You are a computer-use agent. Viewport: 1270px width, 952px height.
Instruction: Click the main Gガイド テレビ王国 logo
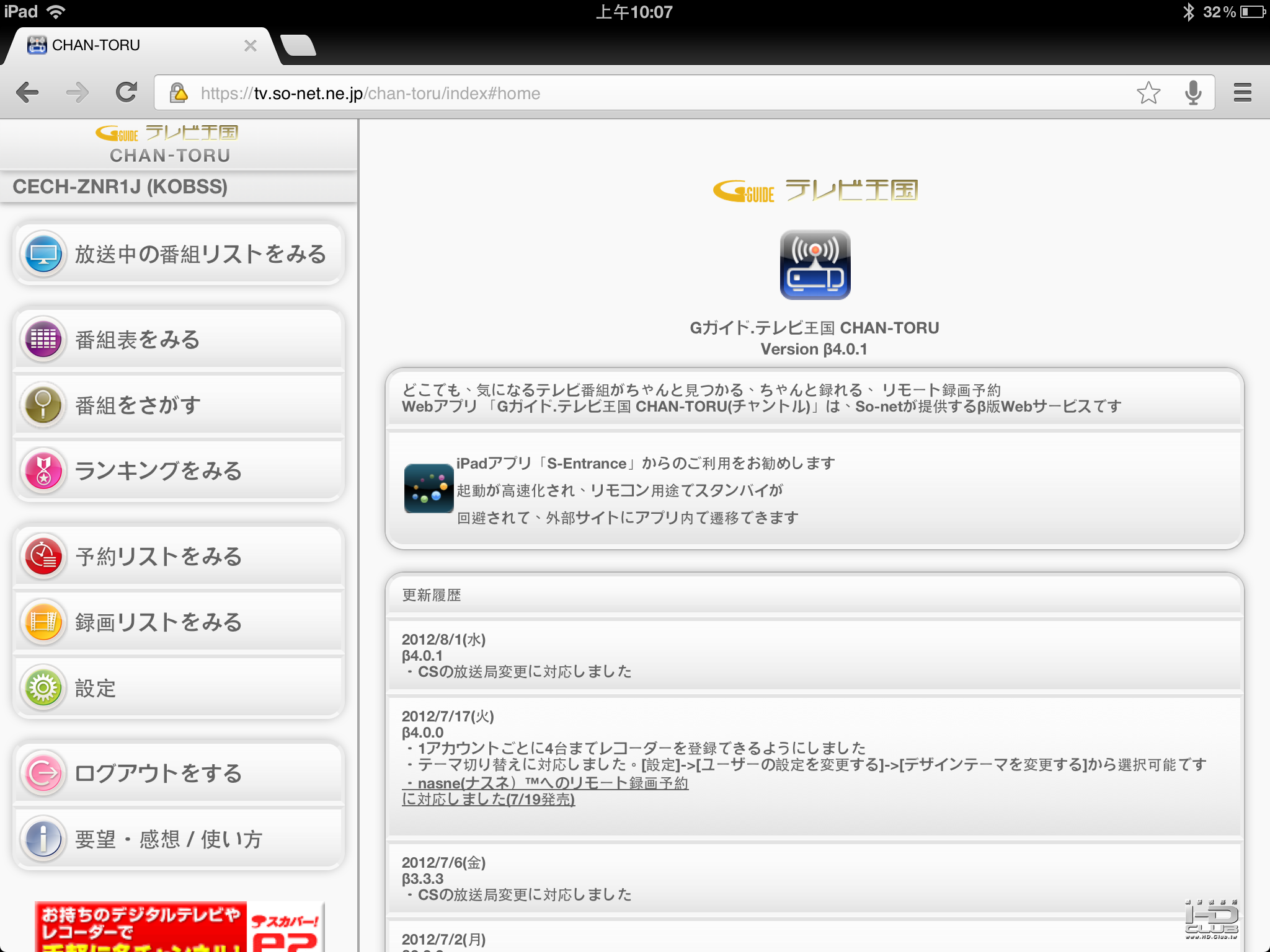click(815, 190)
